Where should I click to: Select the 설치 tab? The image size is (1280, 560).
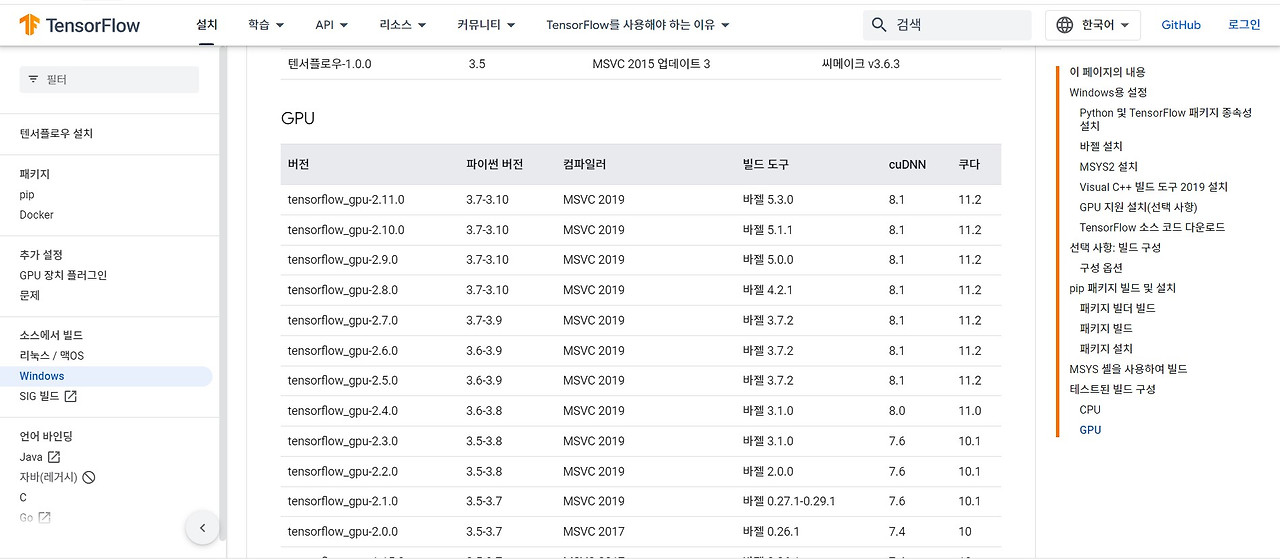207,25
